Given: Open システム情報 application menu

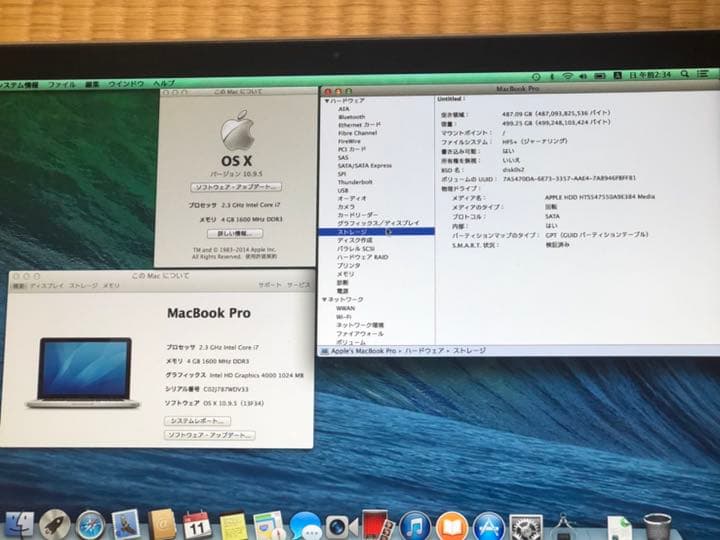Looking at the screenshot, I should click(19, 85).
